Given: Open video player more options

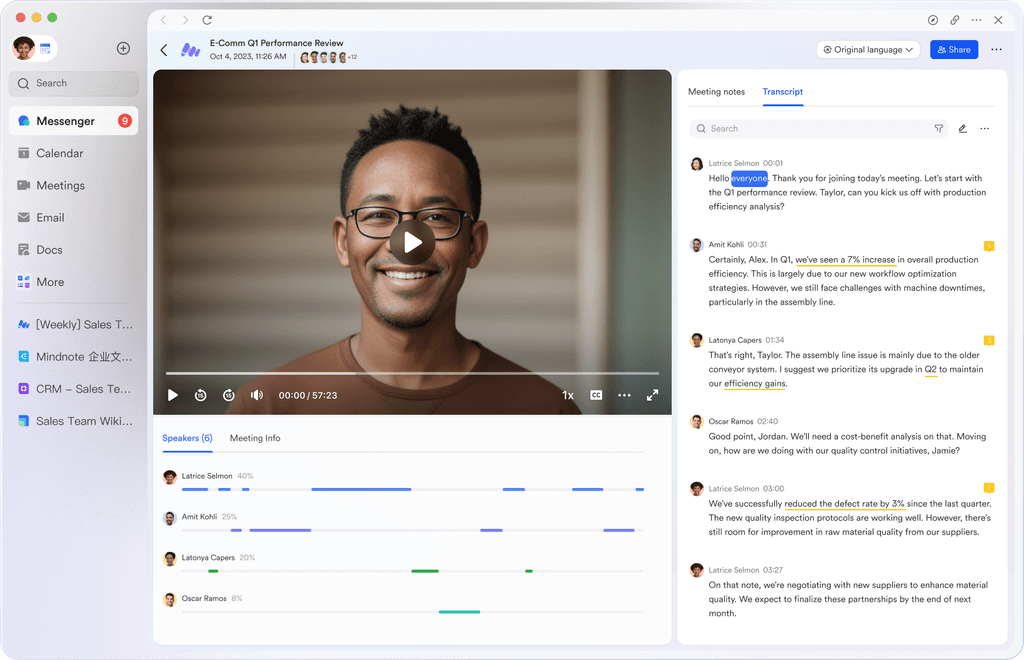Looking at the screenshot, I should (x=624, y=395).
